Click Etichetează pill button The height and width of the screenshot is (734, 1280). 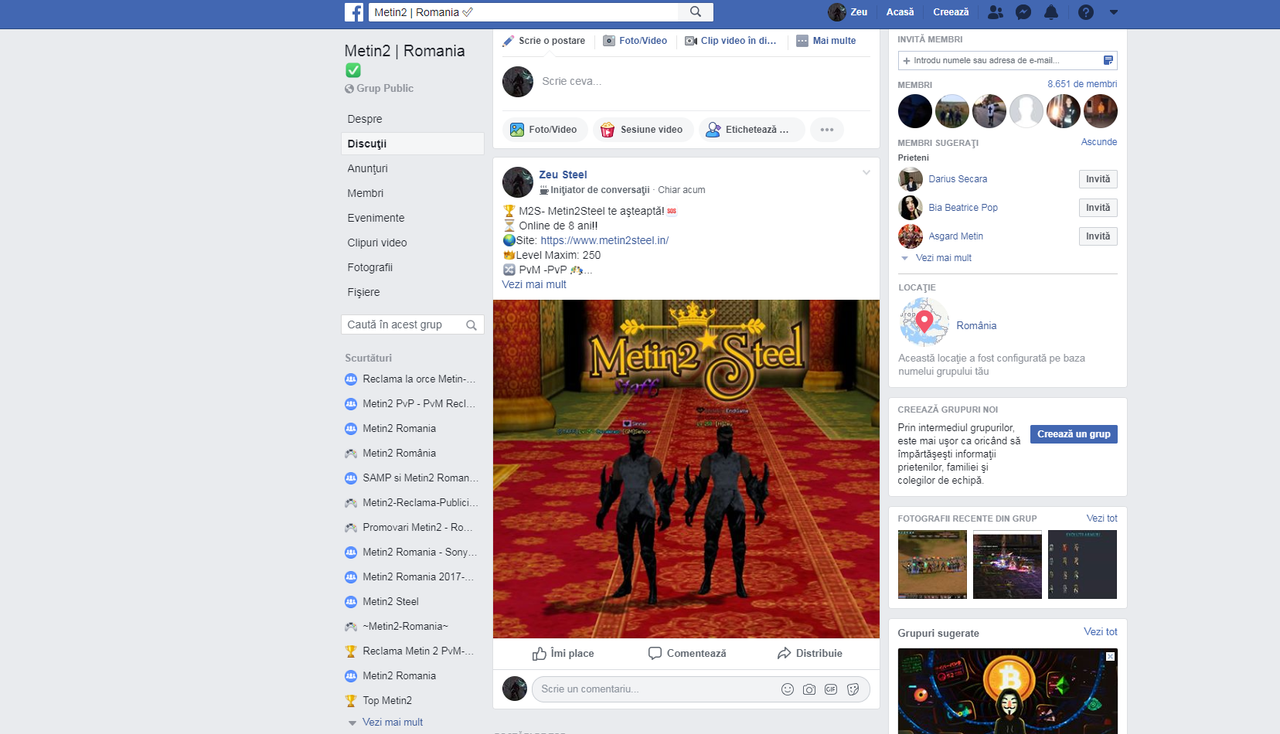(751, 130)
